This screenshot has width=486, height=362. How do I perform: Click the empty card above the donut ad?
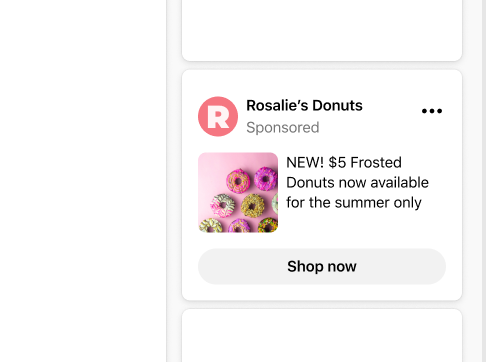322,30
